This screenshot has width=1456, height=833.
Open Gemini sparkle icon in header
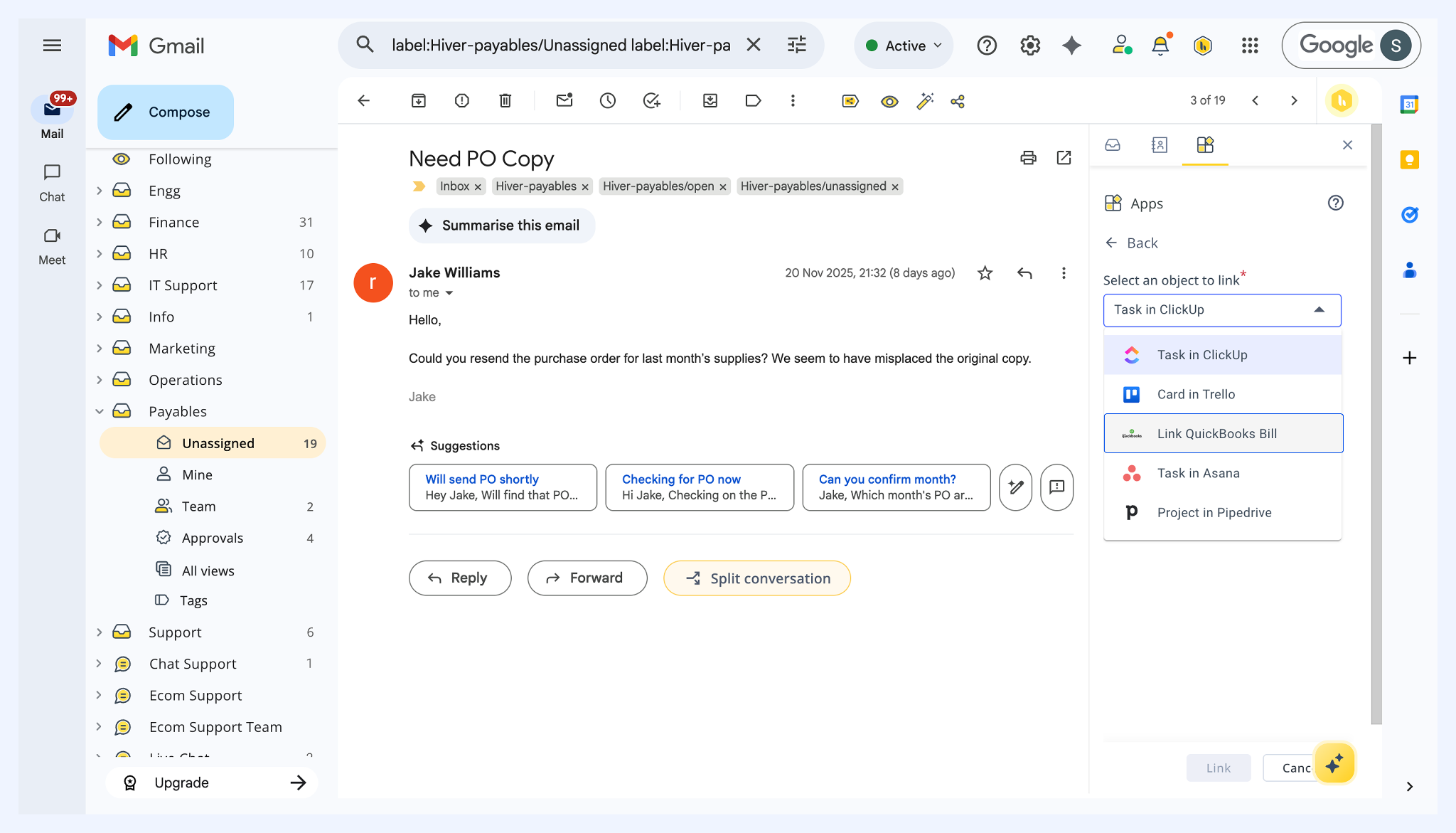point(1072,46)
